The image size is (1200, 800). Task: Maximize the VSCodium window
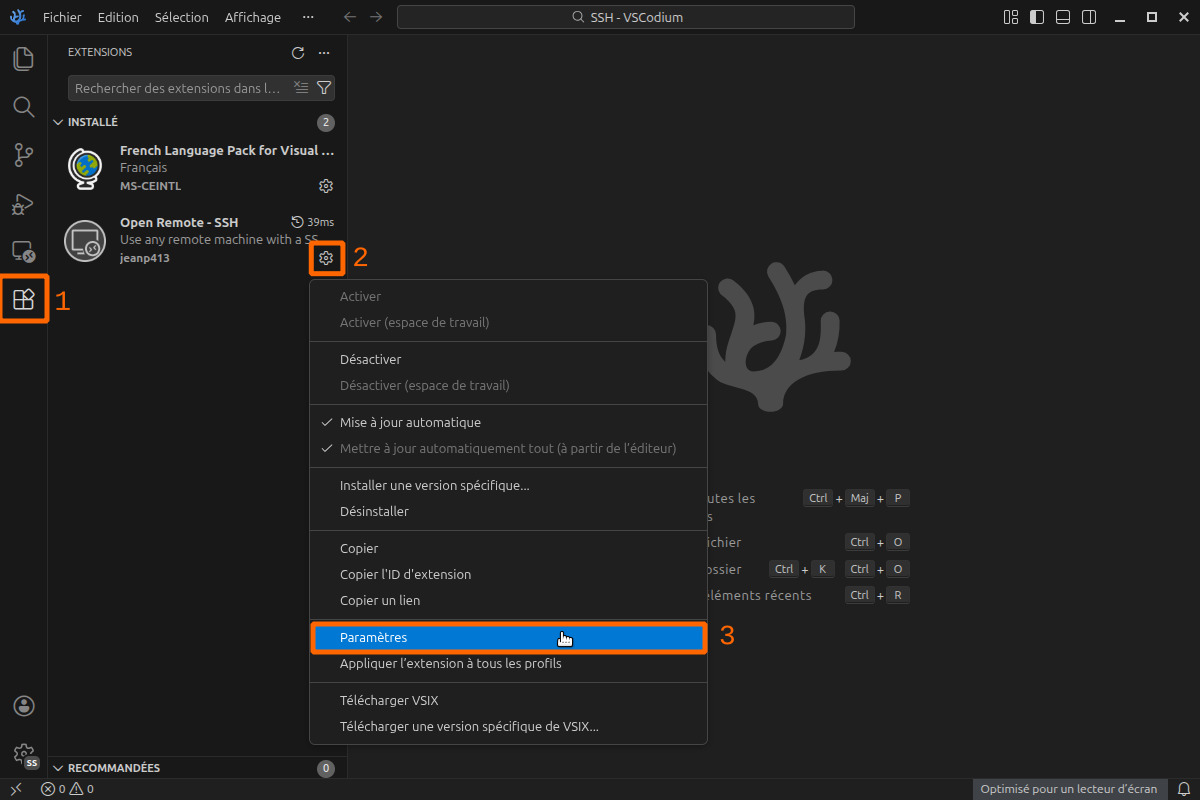[1151, 17]
